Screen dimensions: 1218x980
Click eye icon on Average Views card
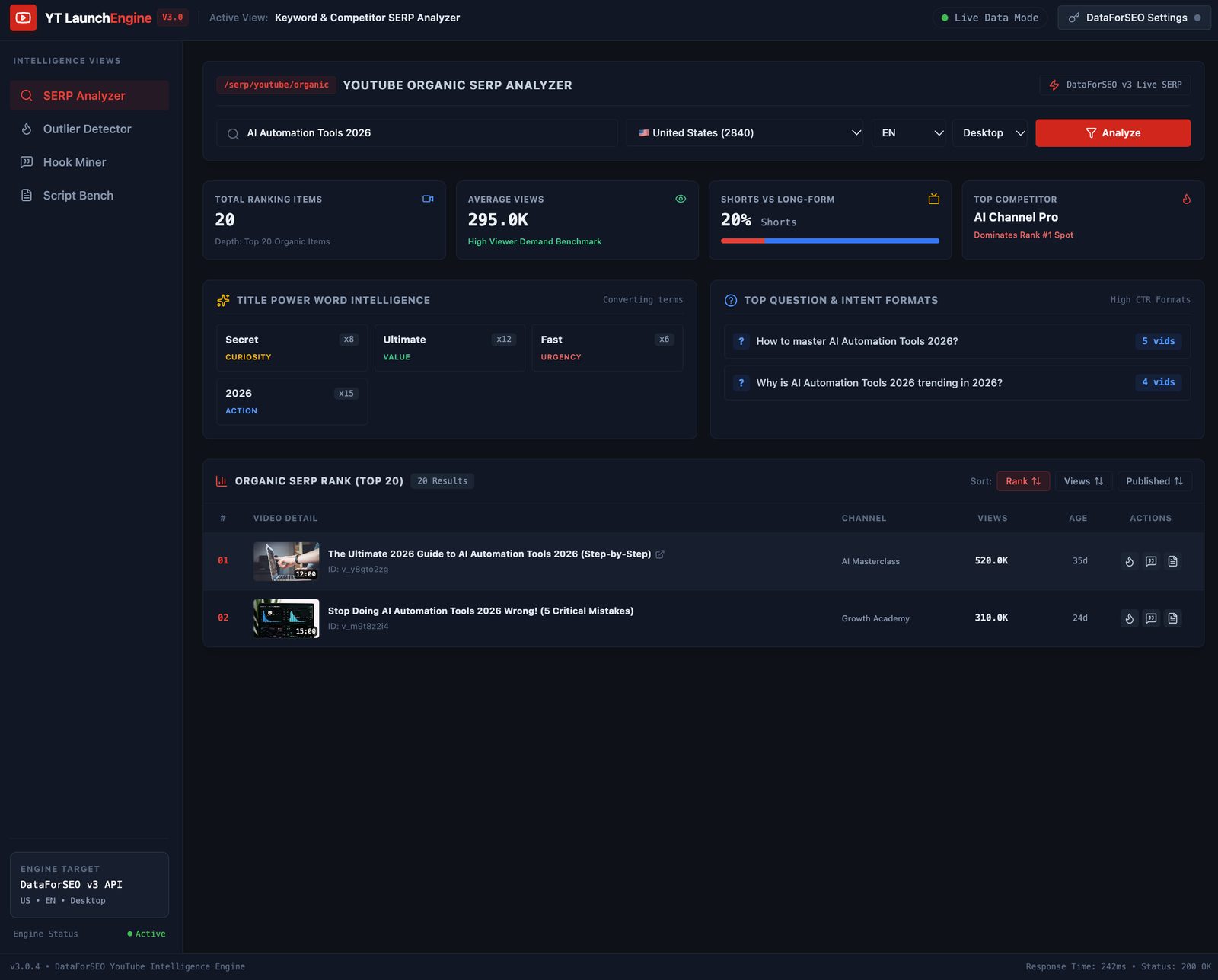681,199
